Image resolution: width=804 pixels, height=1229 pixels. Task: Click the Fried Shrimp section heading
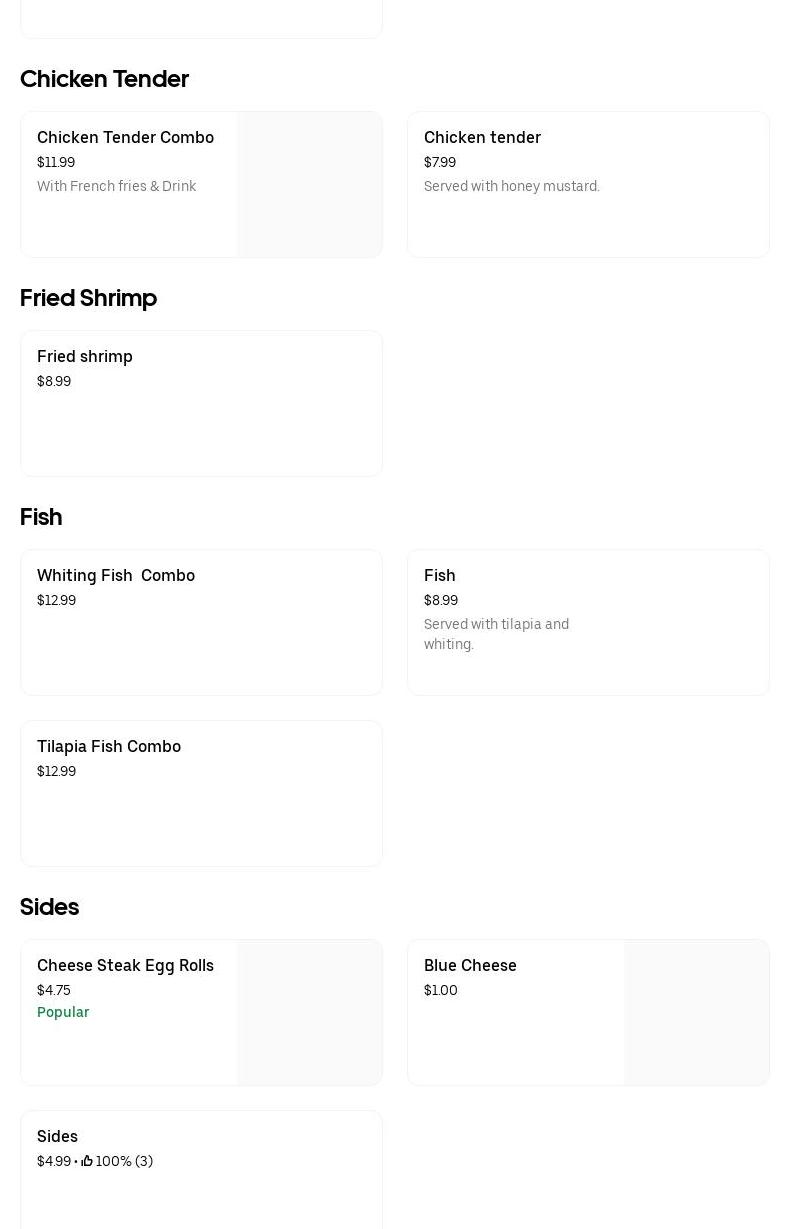point(88,298)
